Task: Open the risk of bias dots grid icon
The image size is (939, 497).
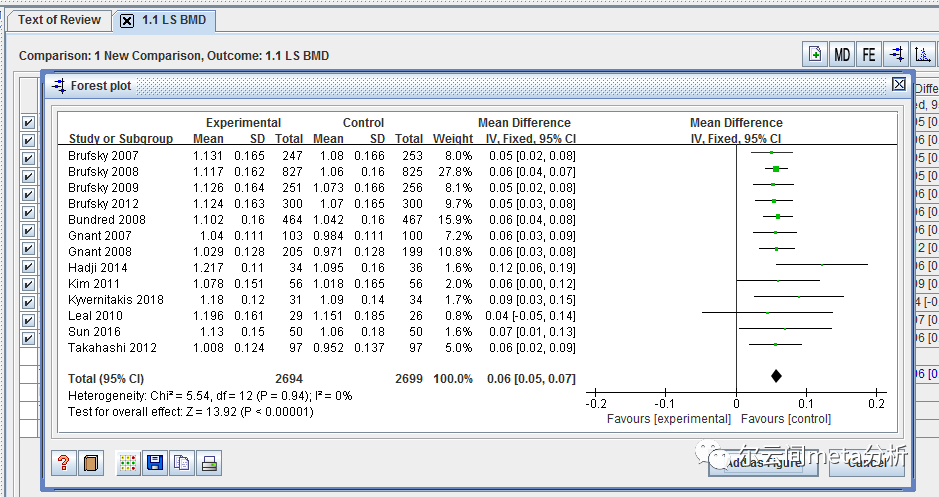Action: click(128, 463)
